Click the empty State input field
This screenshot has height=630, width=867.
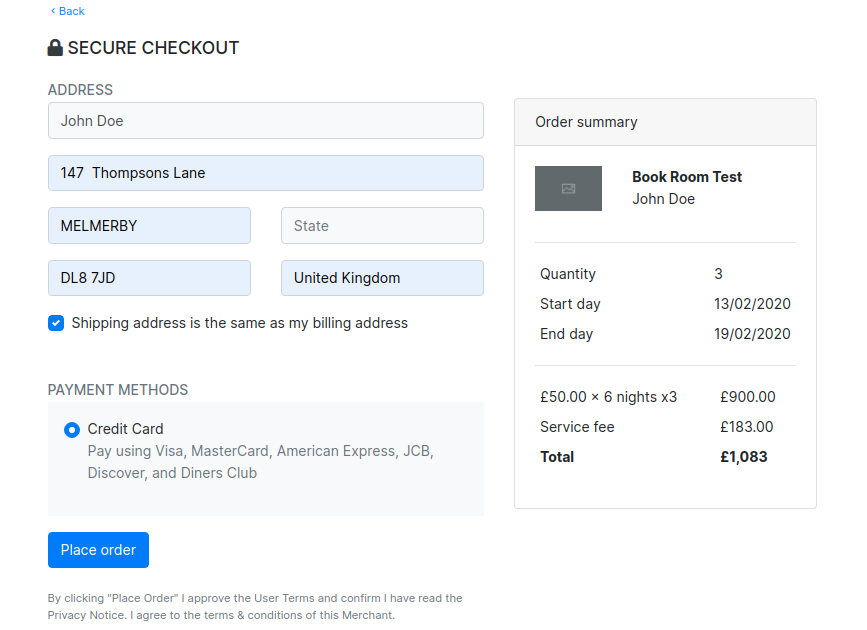[x=382, y=226]
